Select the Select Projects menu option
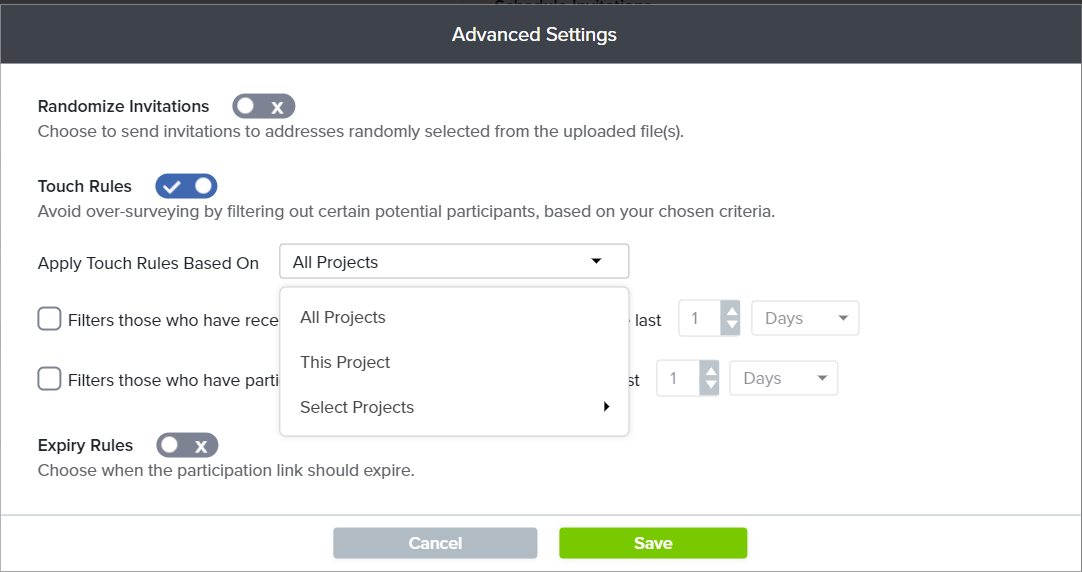 click(x=454, y=407)
